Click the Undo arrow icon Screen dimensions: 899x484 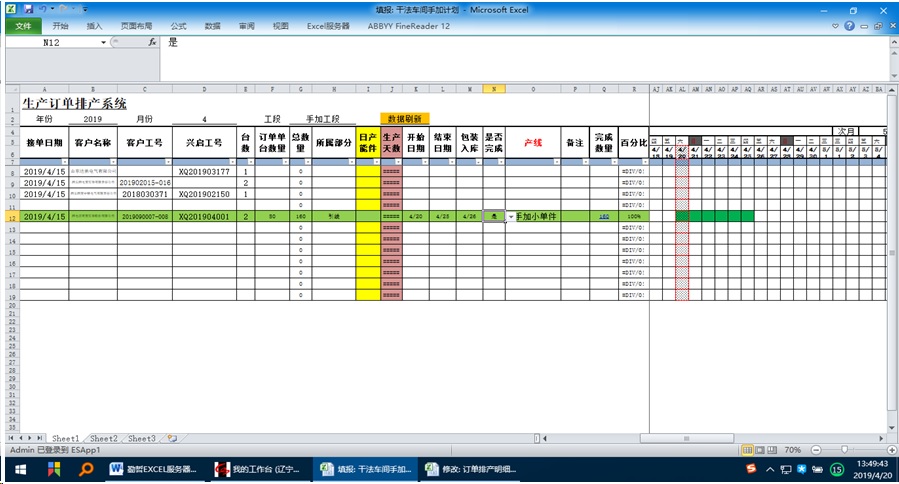[x=41, y=8]
